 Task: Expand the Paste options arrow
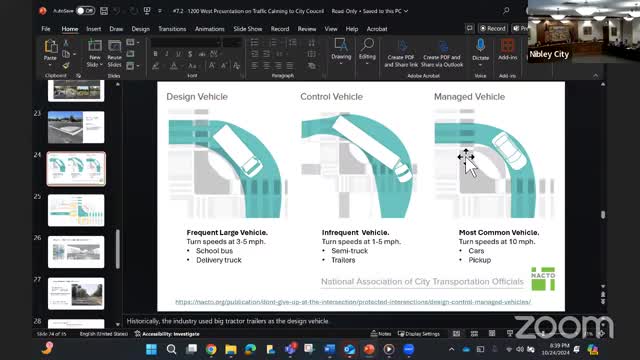coord(50,65)
